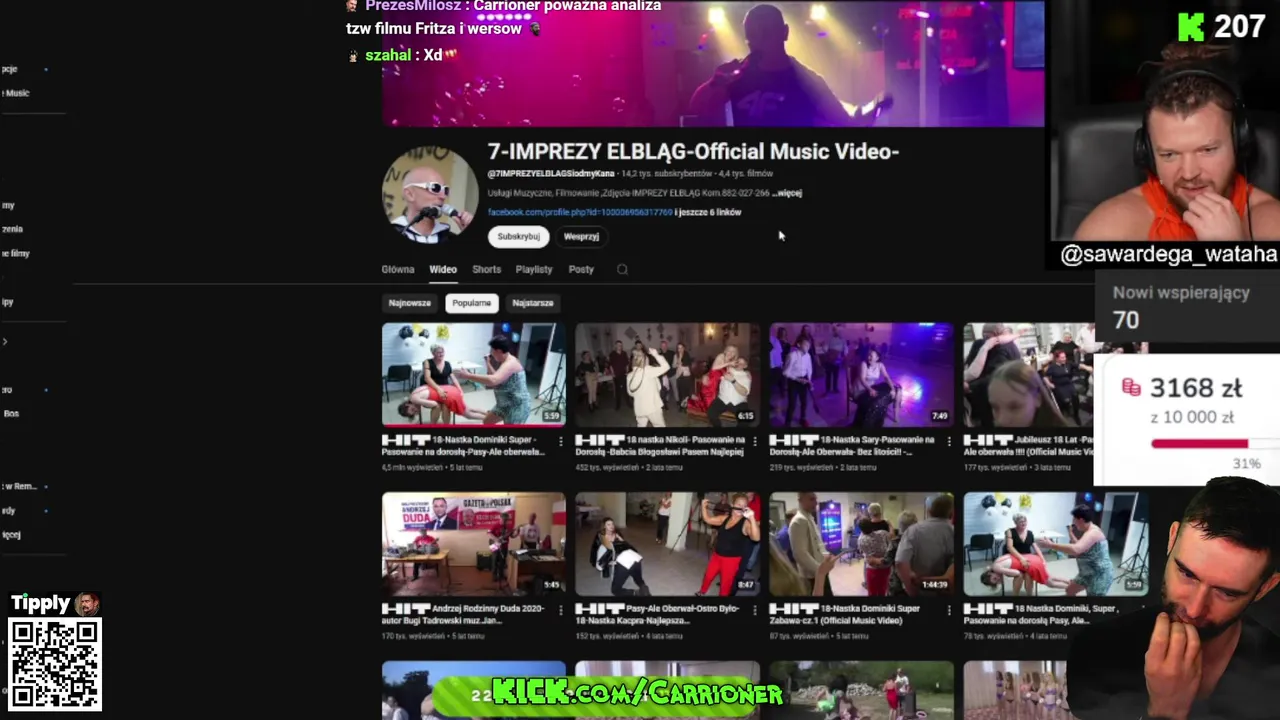Image resolution: width=1280 pixels, height=720 pixels.
Task: Click the 3168 zł donation progress bar
Action: coord(1214,443)
